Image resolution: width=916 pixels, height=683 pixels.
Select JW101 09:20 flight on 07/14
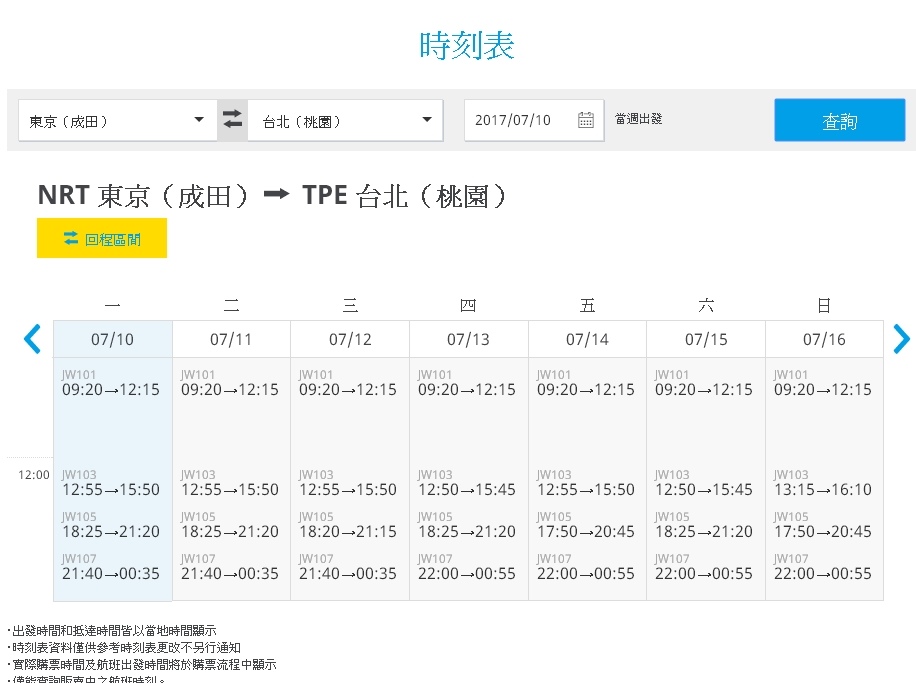[x=585, y=383]
